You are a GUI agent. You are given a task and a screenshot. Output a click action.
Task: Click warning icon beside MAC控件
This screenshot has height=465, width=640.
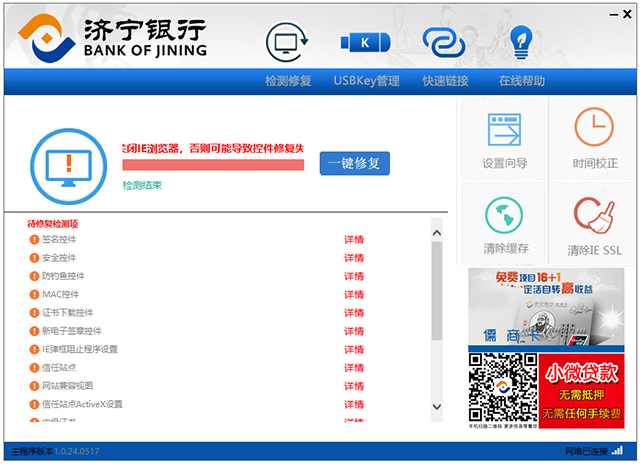pyautogui.click(x=34, y=294)
